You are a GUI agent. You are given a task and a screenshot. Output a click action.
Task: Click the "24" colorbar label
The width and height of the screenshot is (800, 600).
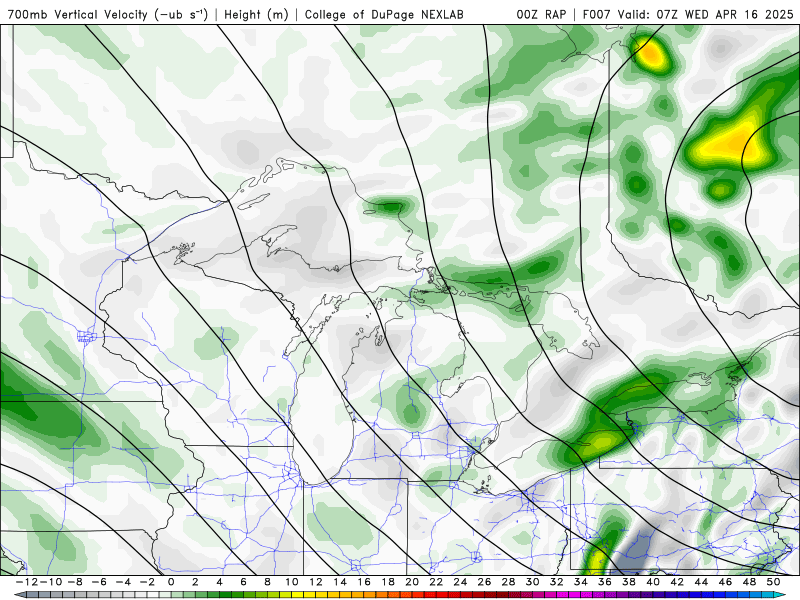[460, 582]
